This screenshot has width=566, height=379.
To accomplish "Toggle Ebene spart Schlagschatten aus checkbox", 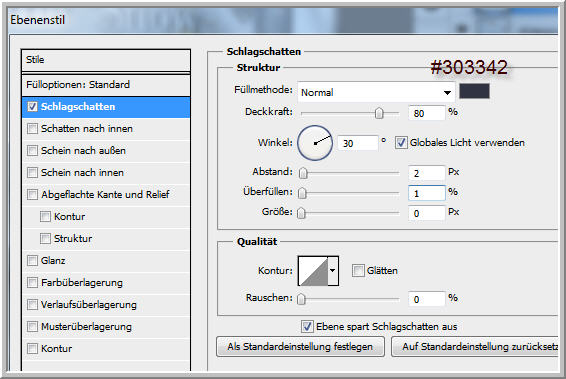I will 307,327.
